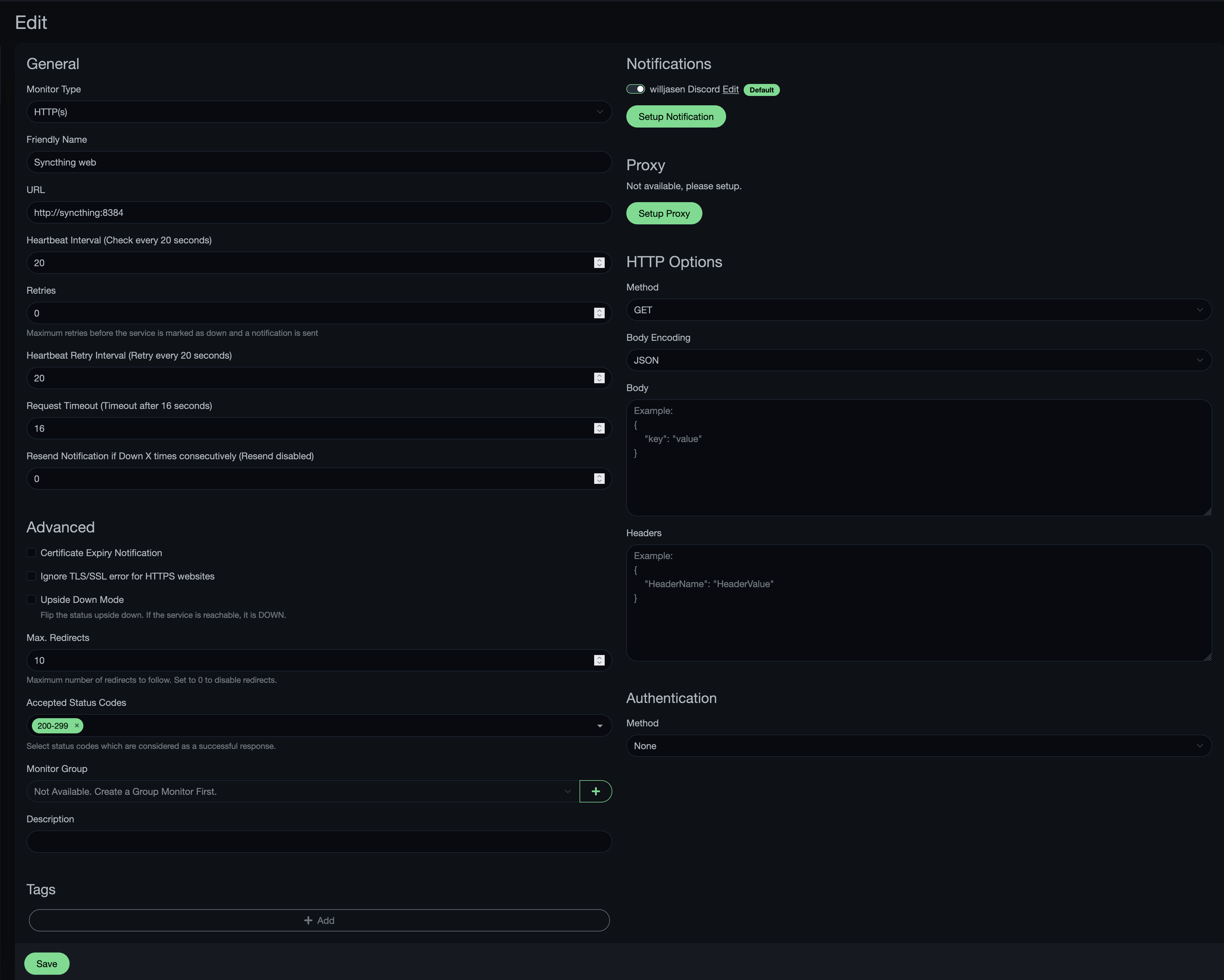
Task: Open Authentication Method None dropdown
Action: tap(918, 745)
